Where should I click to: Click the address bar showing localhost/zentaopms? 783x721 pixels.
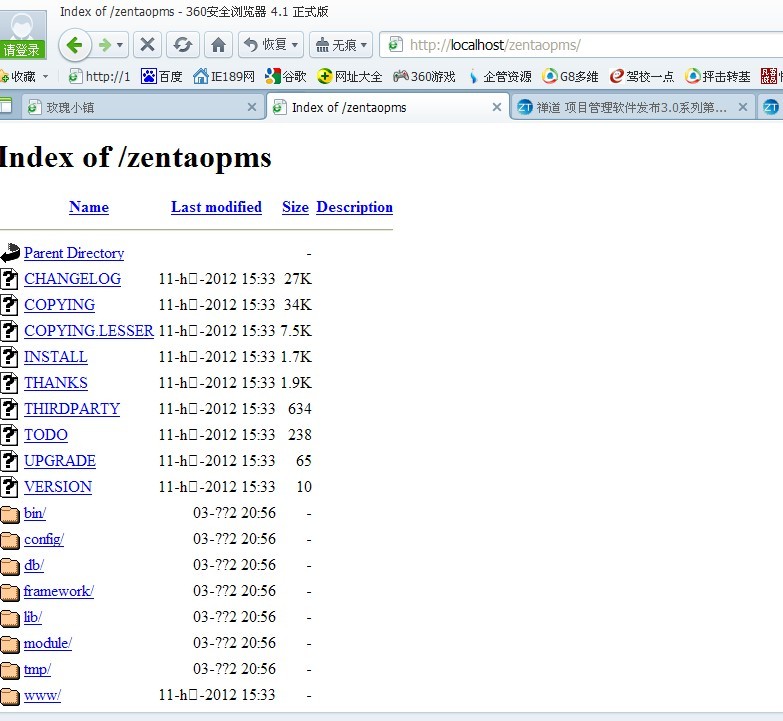point(580,45)
